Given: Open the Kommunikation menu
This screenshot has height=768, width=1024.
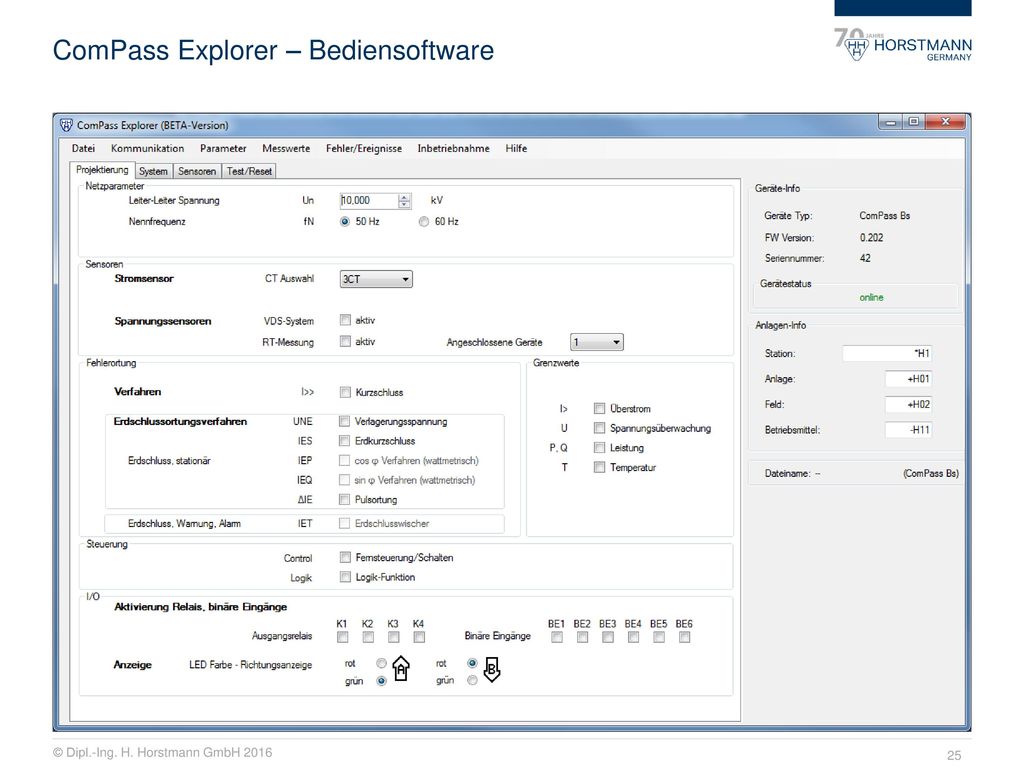Looking at the screenshot, I should pyautogui.click(x=148, y=148).
